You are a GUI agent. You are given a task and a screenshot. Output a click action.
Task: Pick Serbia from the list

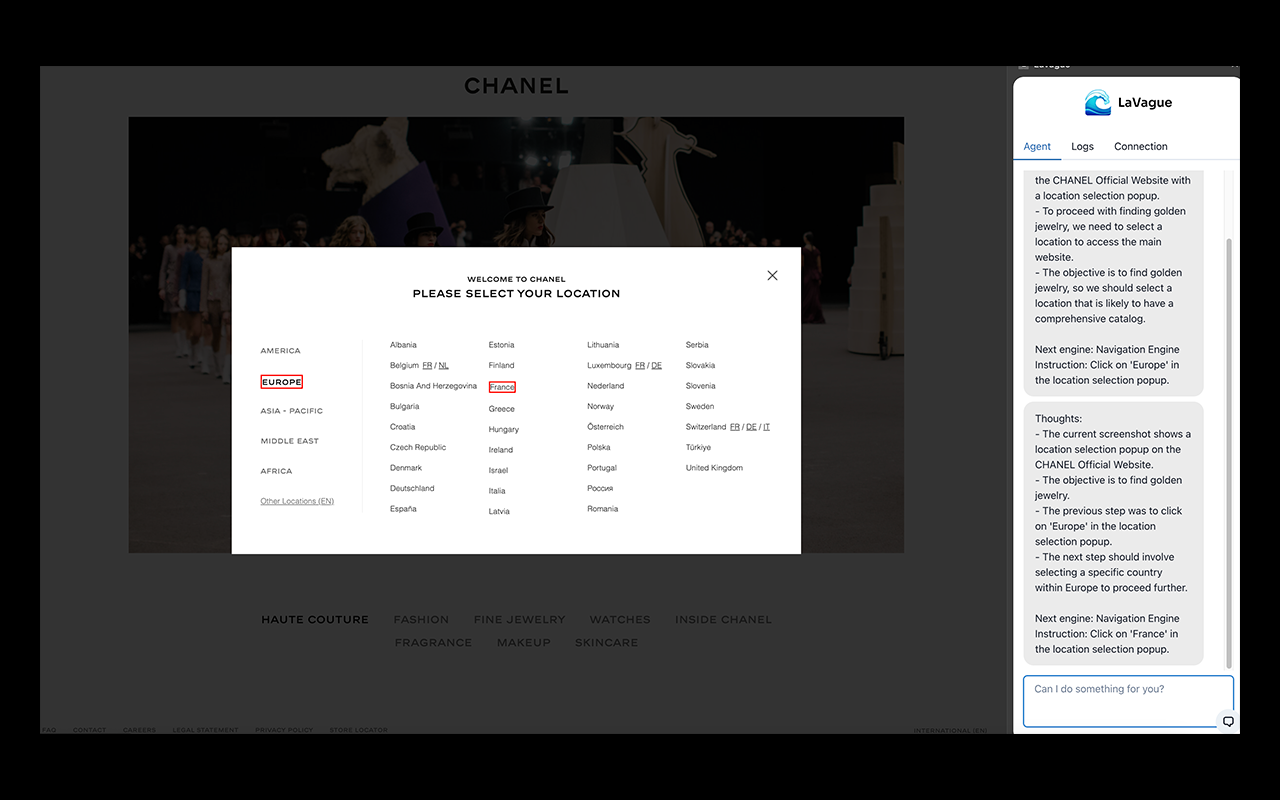click(x=697, y=345)
